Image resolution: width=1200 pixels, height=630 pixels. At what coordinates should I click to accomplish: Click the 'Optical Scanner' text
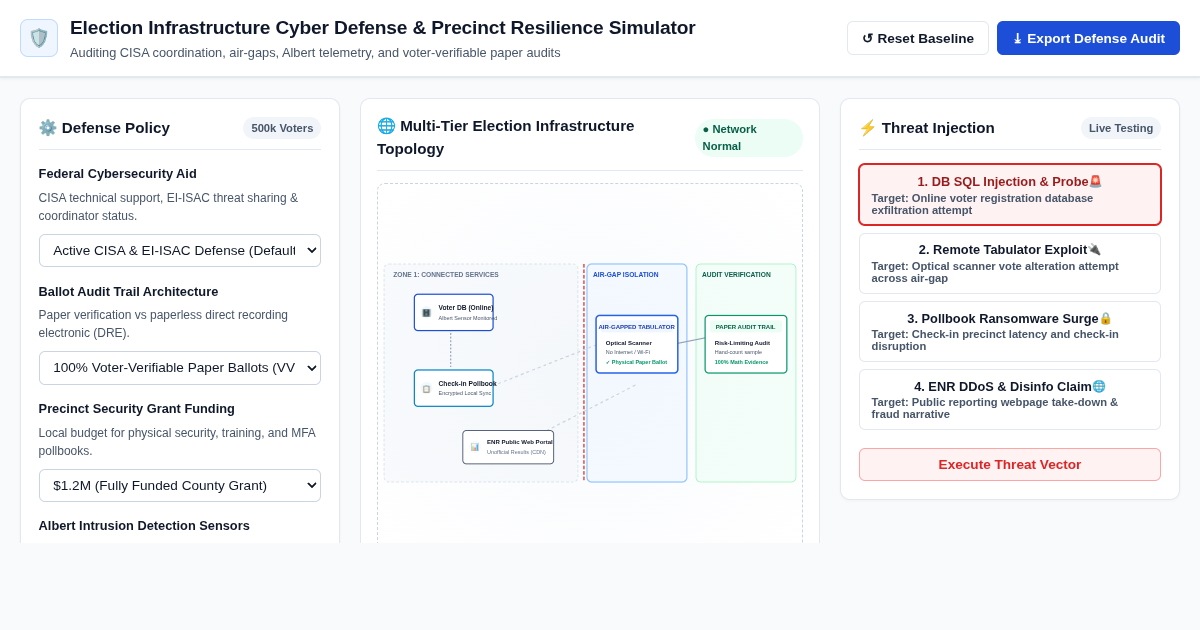[628, 343]
